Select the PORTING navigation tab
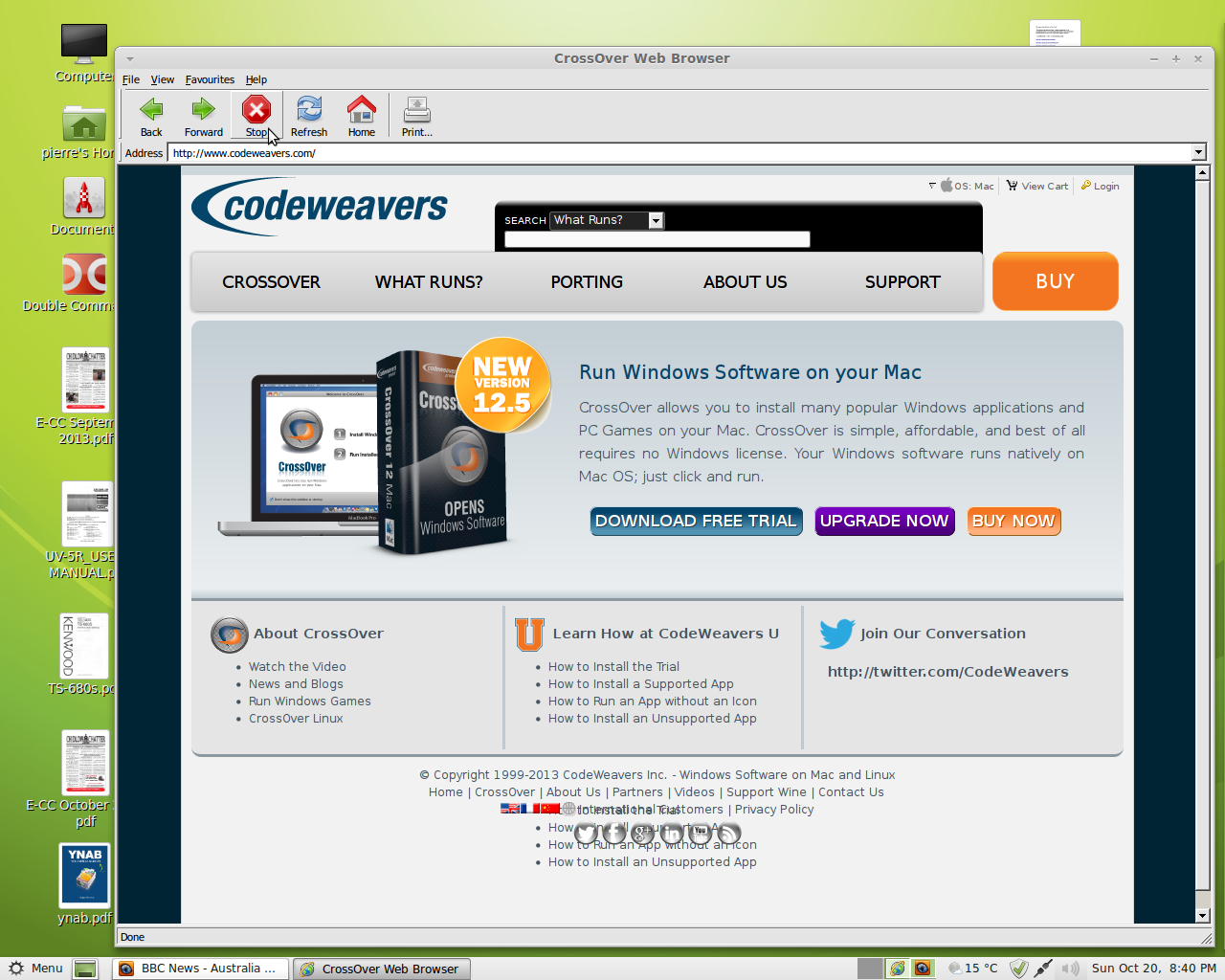 (587, 282)
